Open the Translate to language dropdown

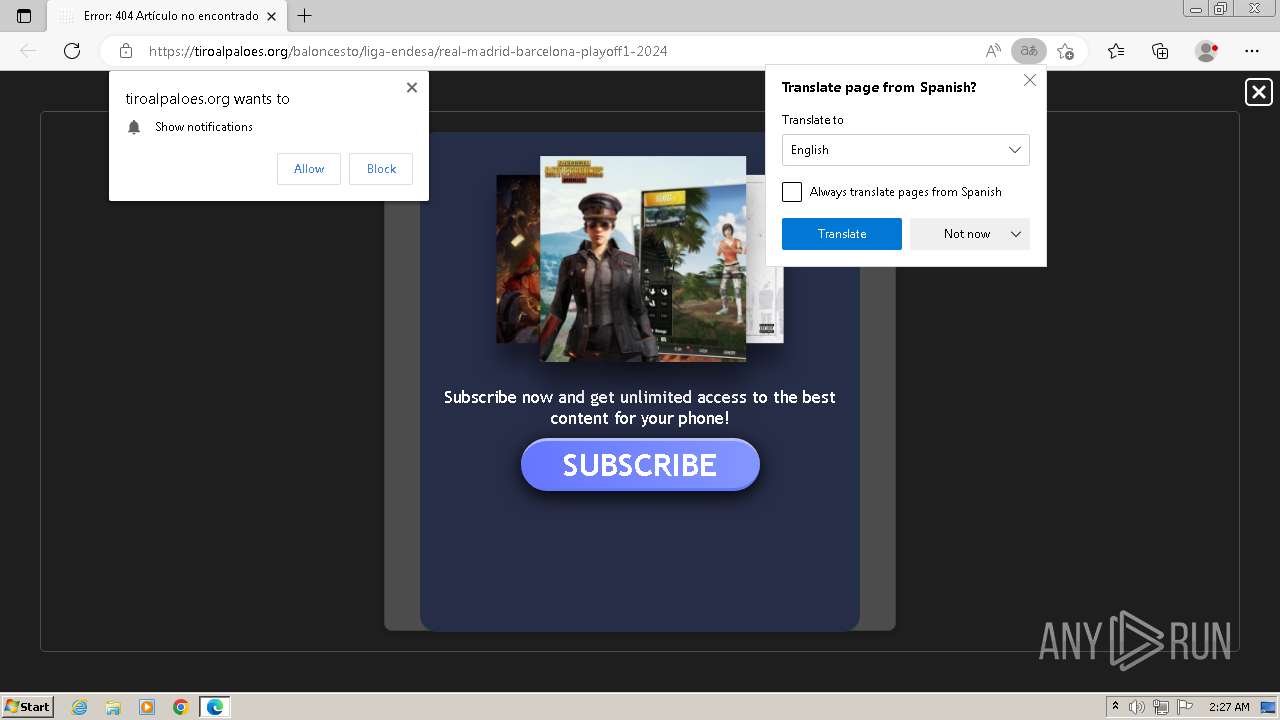point(905,150)
